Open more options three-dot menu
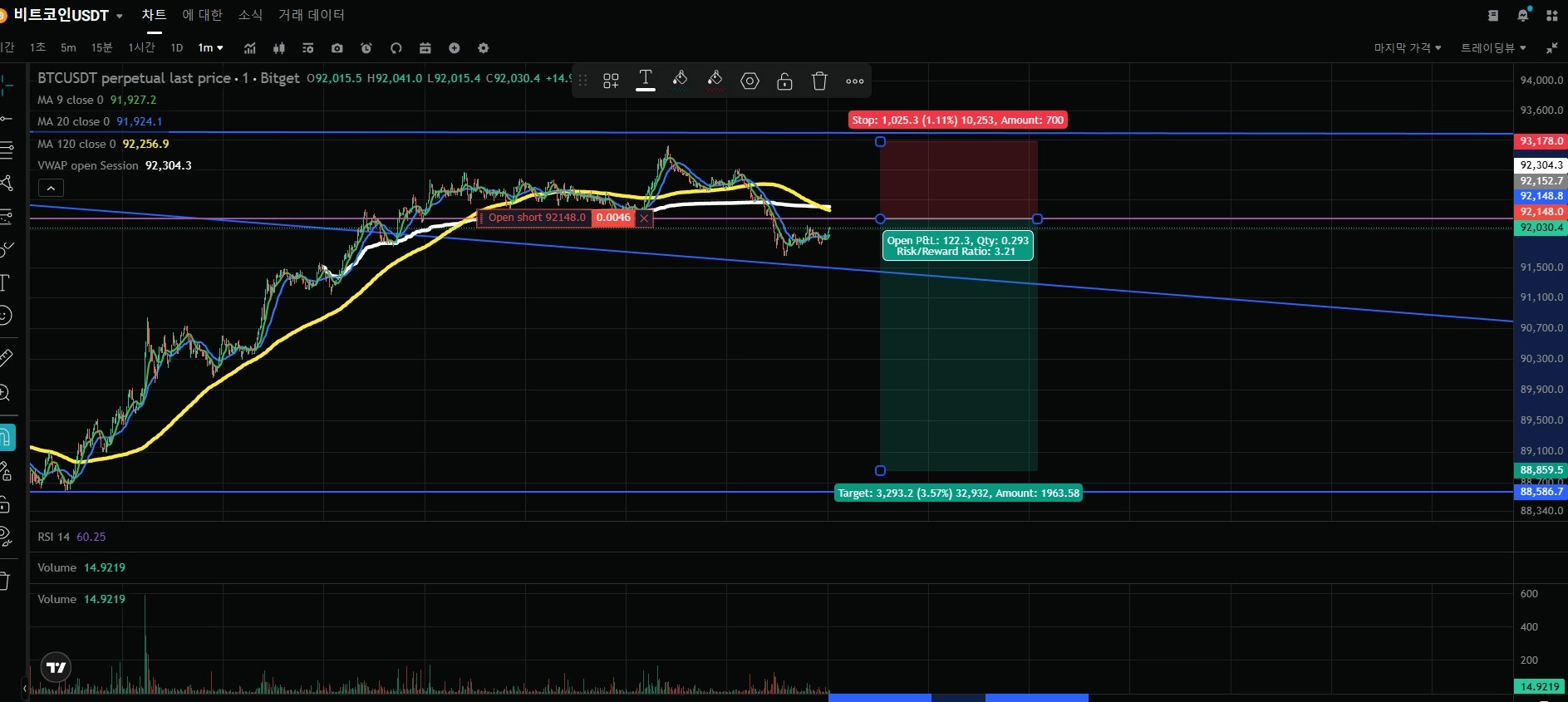The height and width of the screenshot is (702, 1568). click(x=855, y=81)
